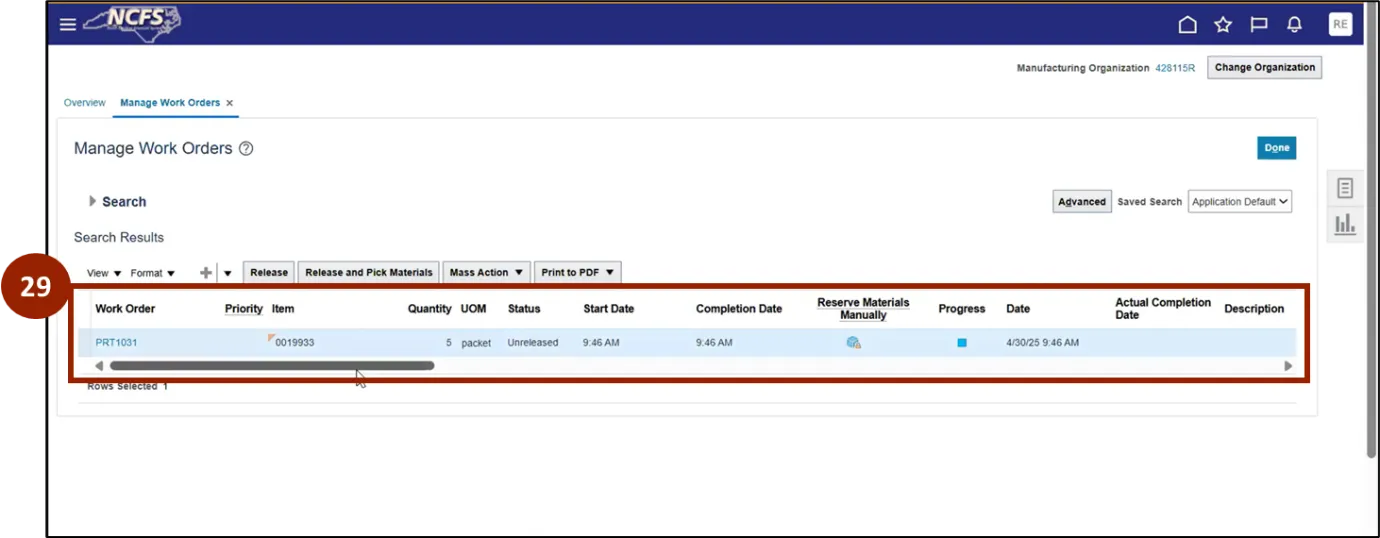The image size is (1380, 538).
Task: Click Reserve Materials Manually column header
Action: pyautogui.click(x=863, y=309)
